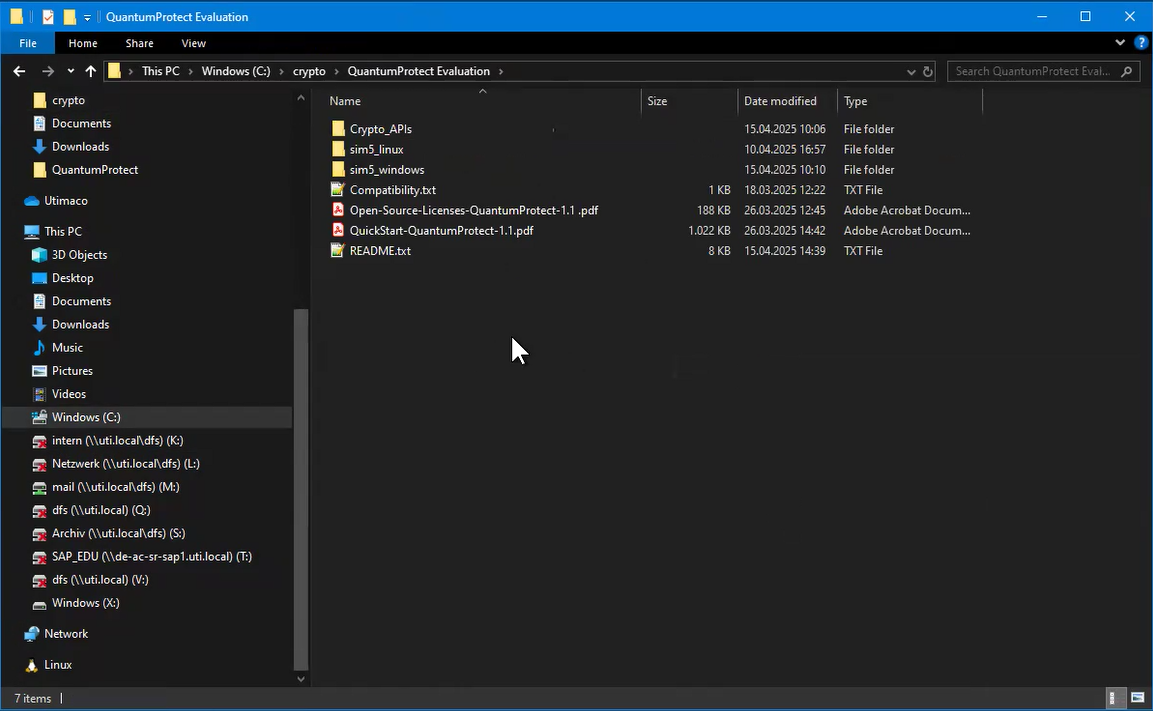Select the sim5_linux folder icon
Screen dimensions: 1153x711
click(338, 149)
